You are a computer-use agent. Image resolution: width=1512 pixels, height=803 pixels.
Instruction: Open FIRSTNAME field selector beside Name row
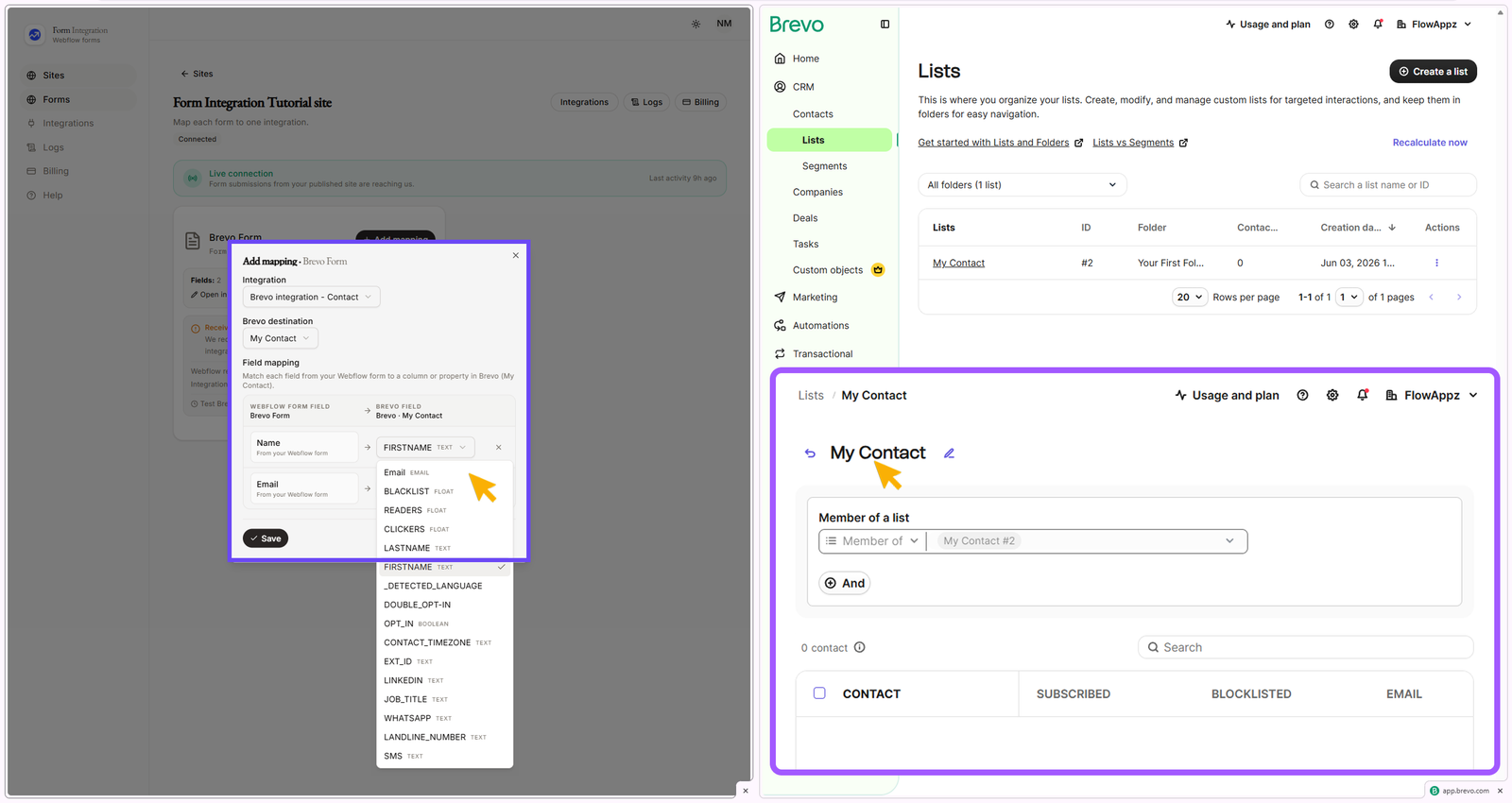[425, 448]
